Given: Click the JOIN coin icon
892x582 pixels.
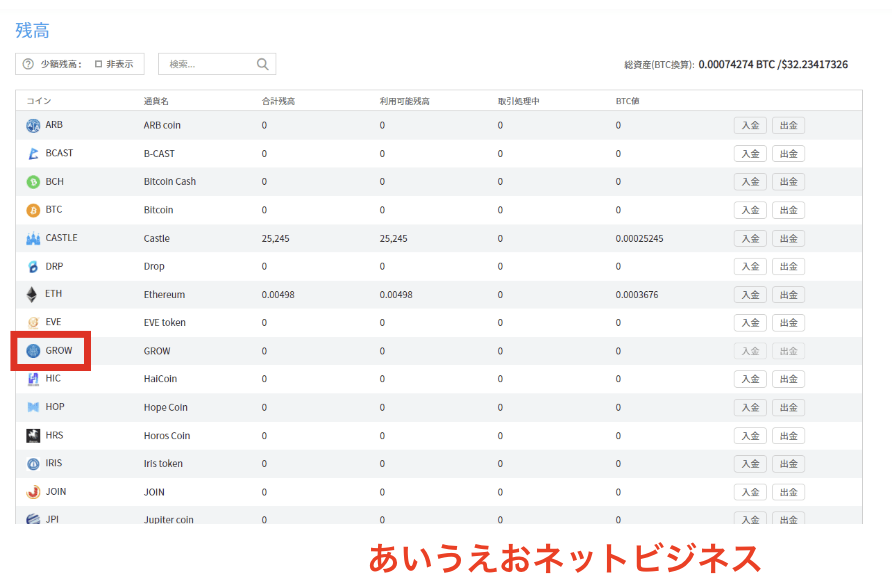Looking at the screenshot, I should click(x=33, y=492).
